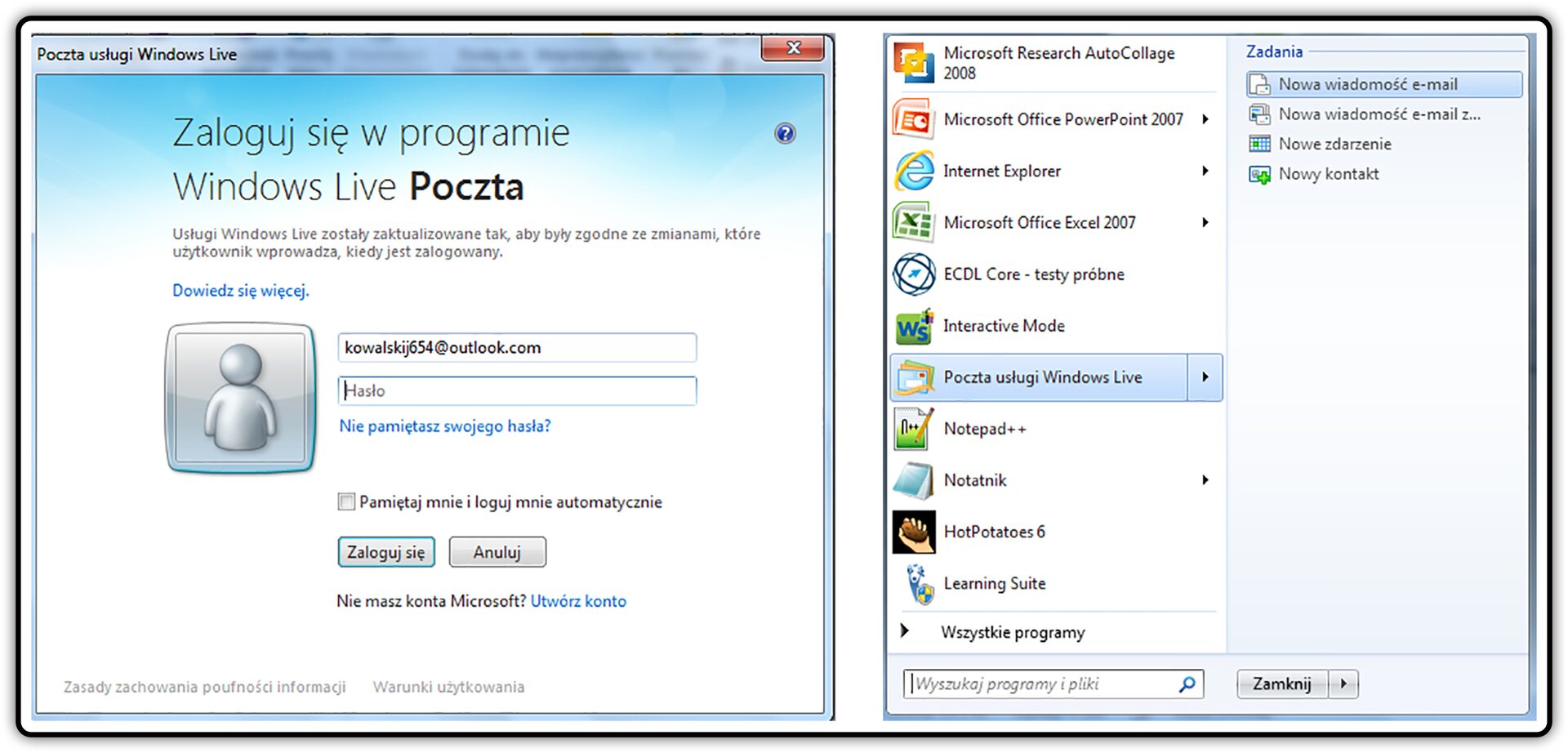Focus the Hasło password field

[517, 390]
